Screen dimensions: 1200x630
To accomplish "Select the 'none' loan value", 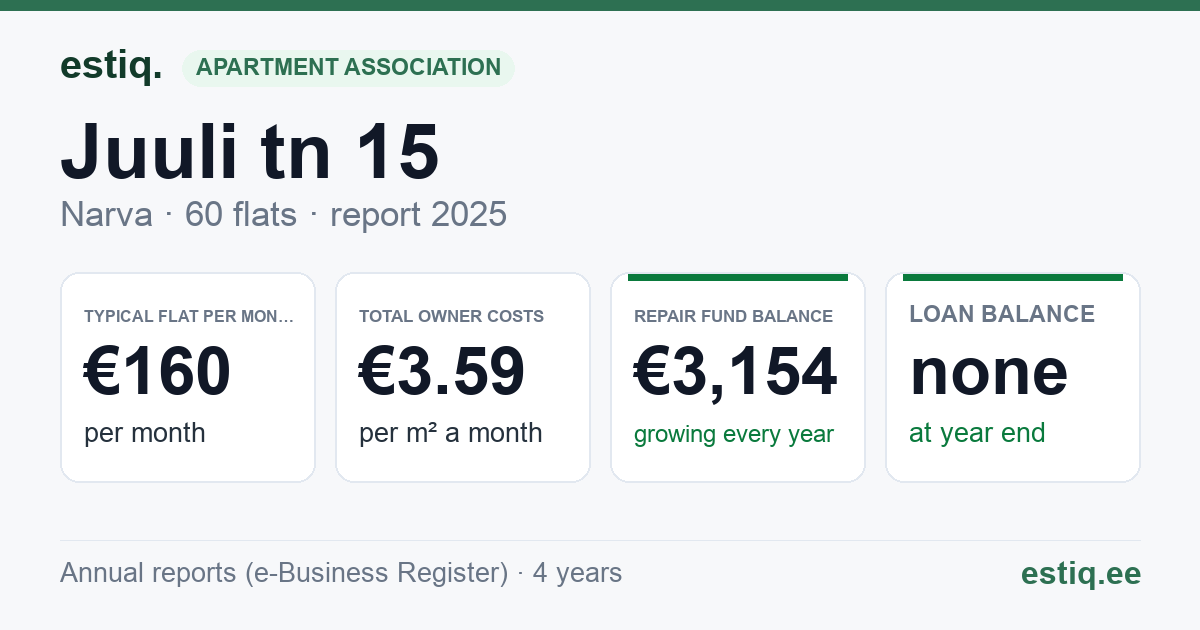I will point(989,372).
